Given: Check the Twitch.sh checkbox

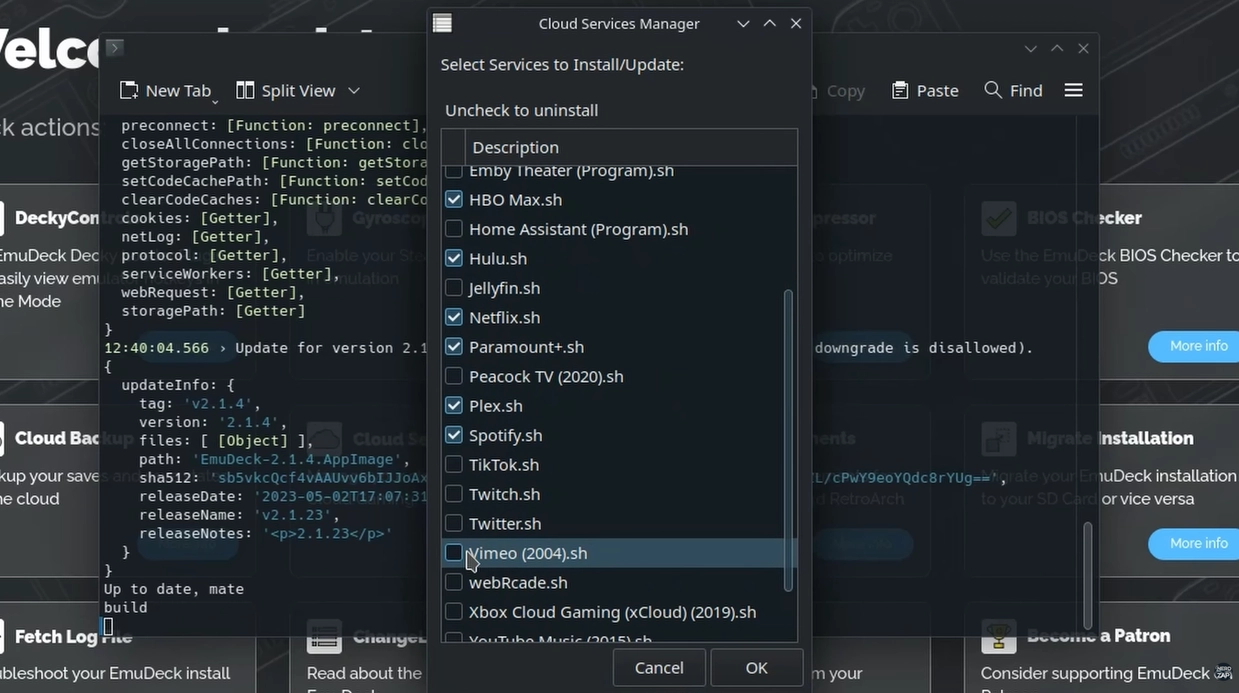Looking at the screenshot, I should tap(454, 494).
